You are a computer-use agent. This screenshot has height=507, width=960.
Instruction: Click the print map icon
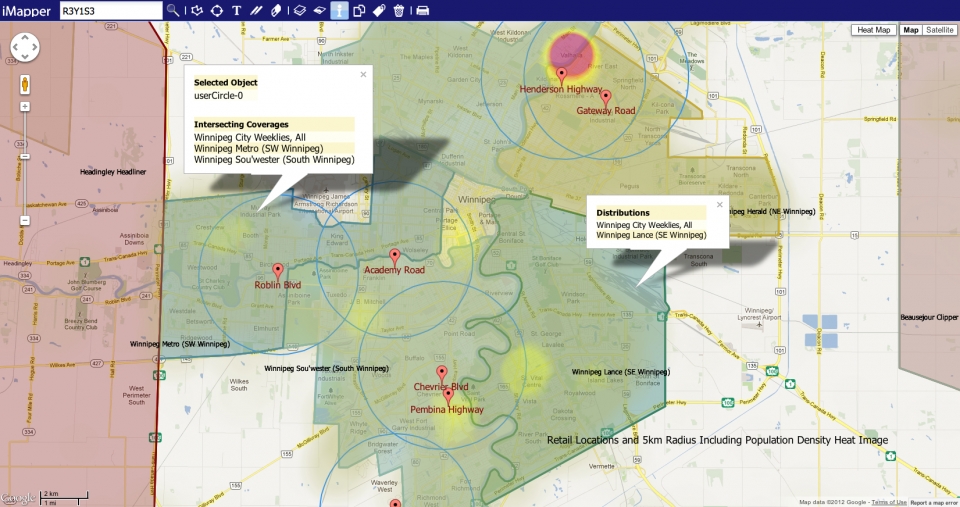(422, 10)
